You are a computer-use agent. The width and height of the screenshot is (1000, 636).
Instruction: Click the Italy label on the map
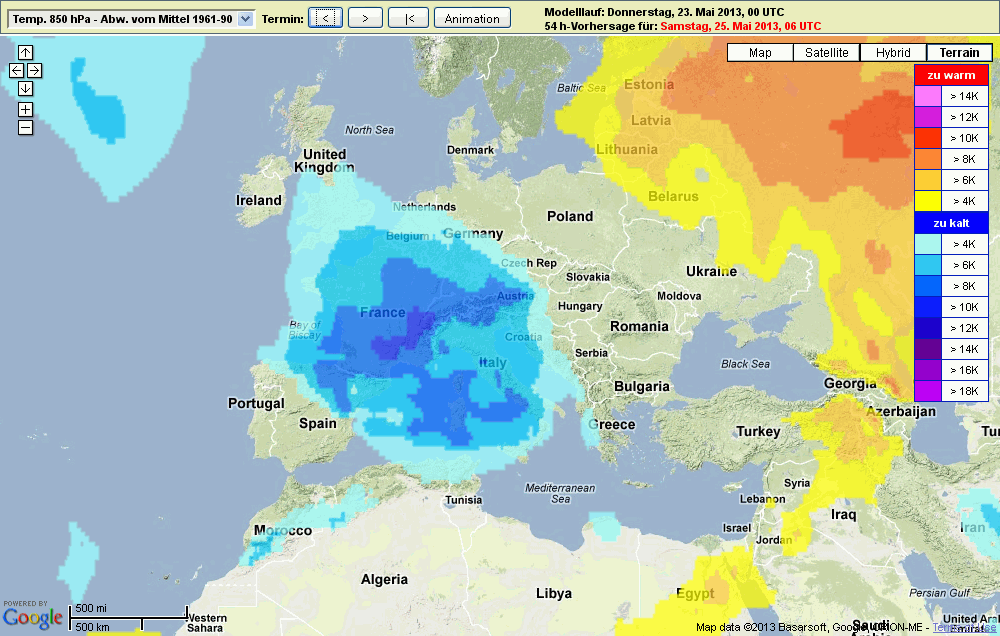click(x=493, y=362)
